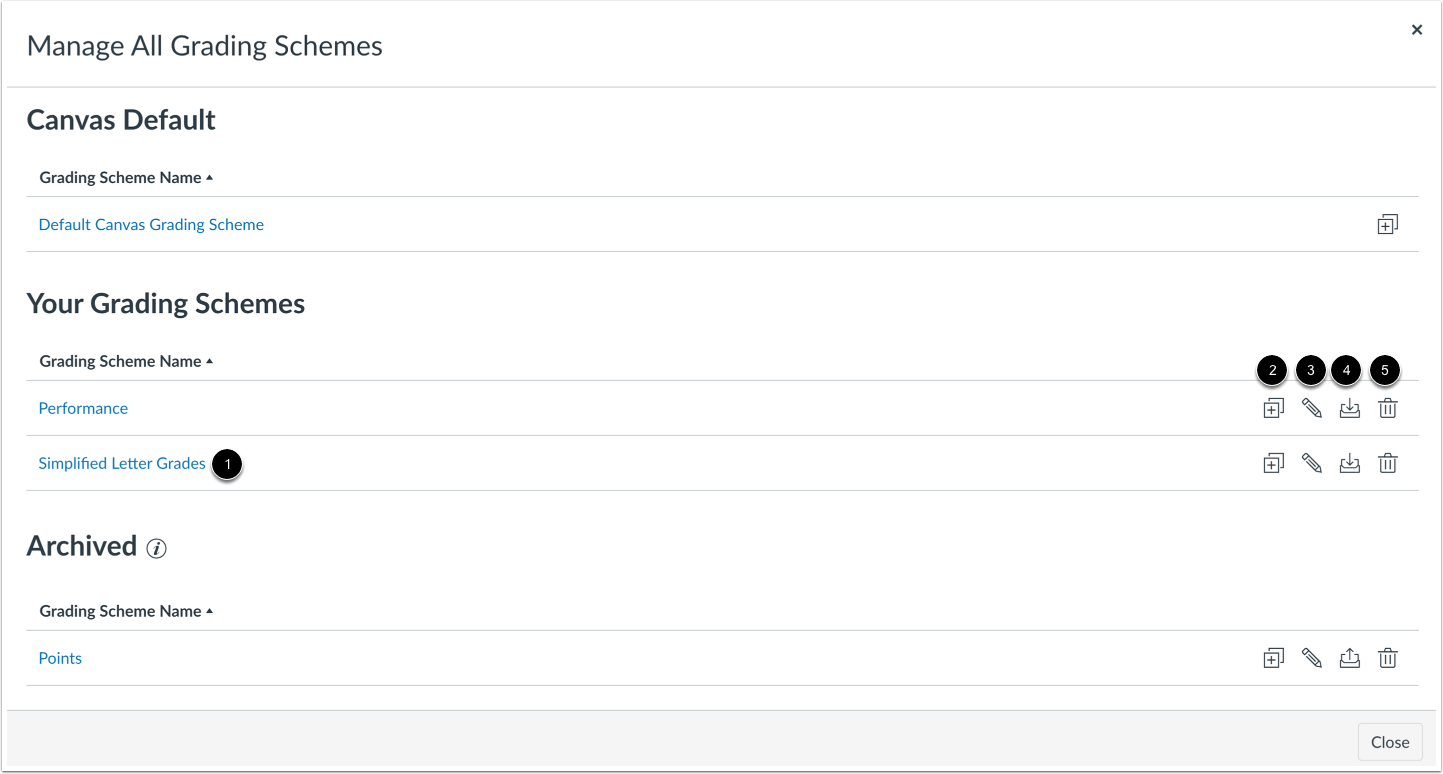The height and width of the screenshot is (774, 1443).
Task: Duplicate the archived Points scheme
Action: 1273,658
